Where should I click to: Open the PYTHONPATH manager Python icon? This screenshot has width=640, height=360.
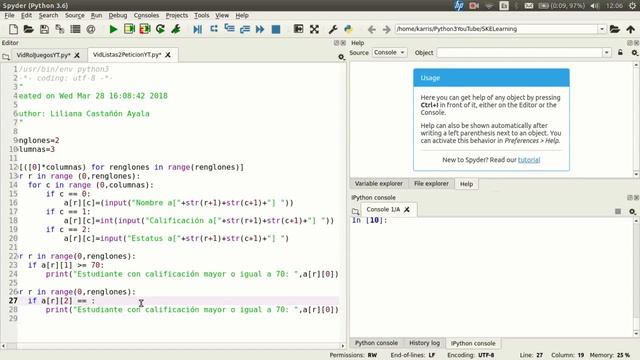pyautogui.click(x=348, y=29)
